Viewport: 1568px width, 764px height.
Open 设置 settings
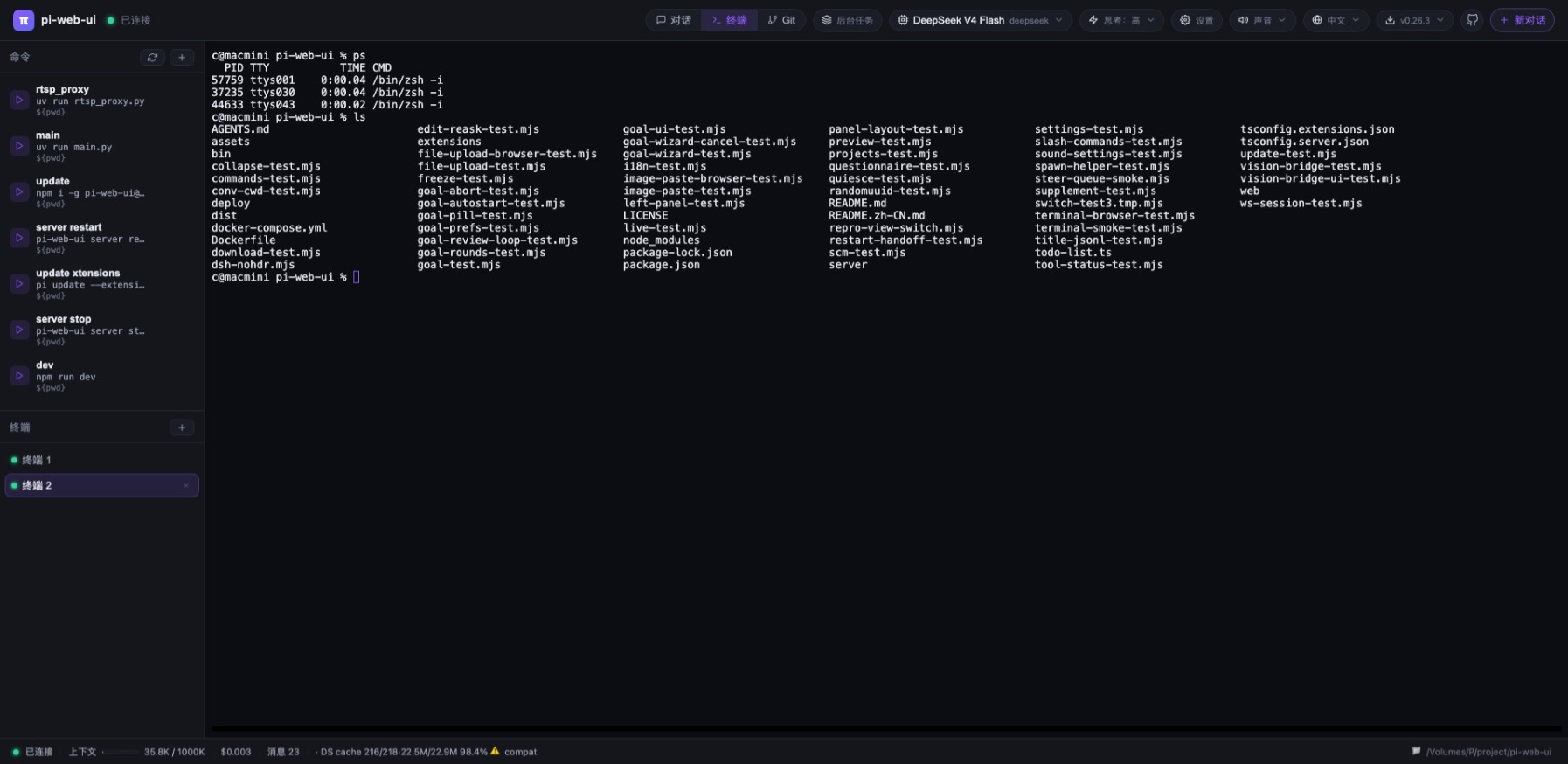pyautogui.click(x=1197, y=20)
